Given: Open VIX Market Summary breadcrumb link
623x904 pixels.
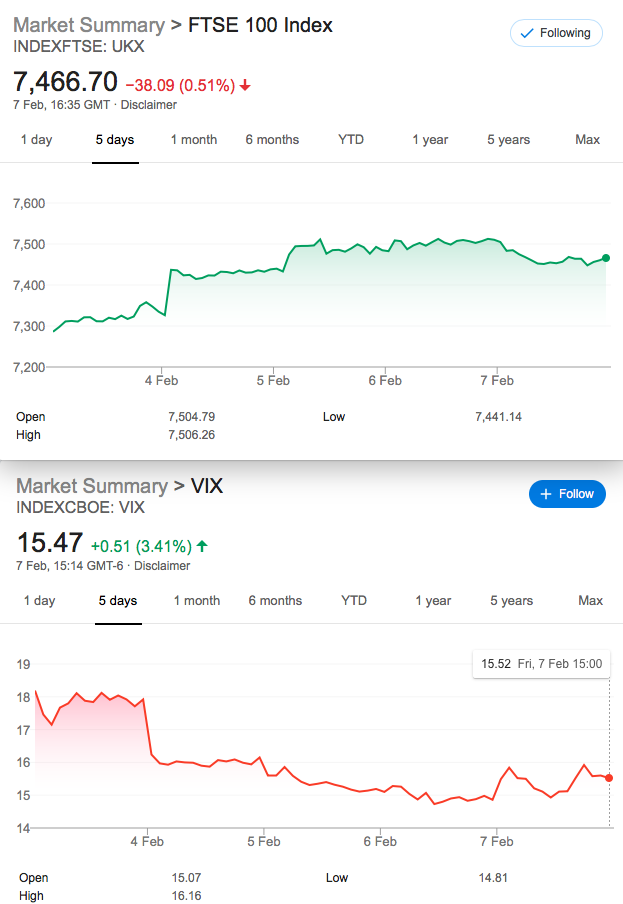Looking at the screenshot, I should 92,486.
